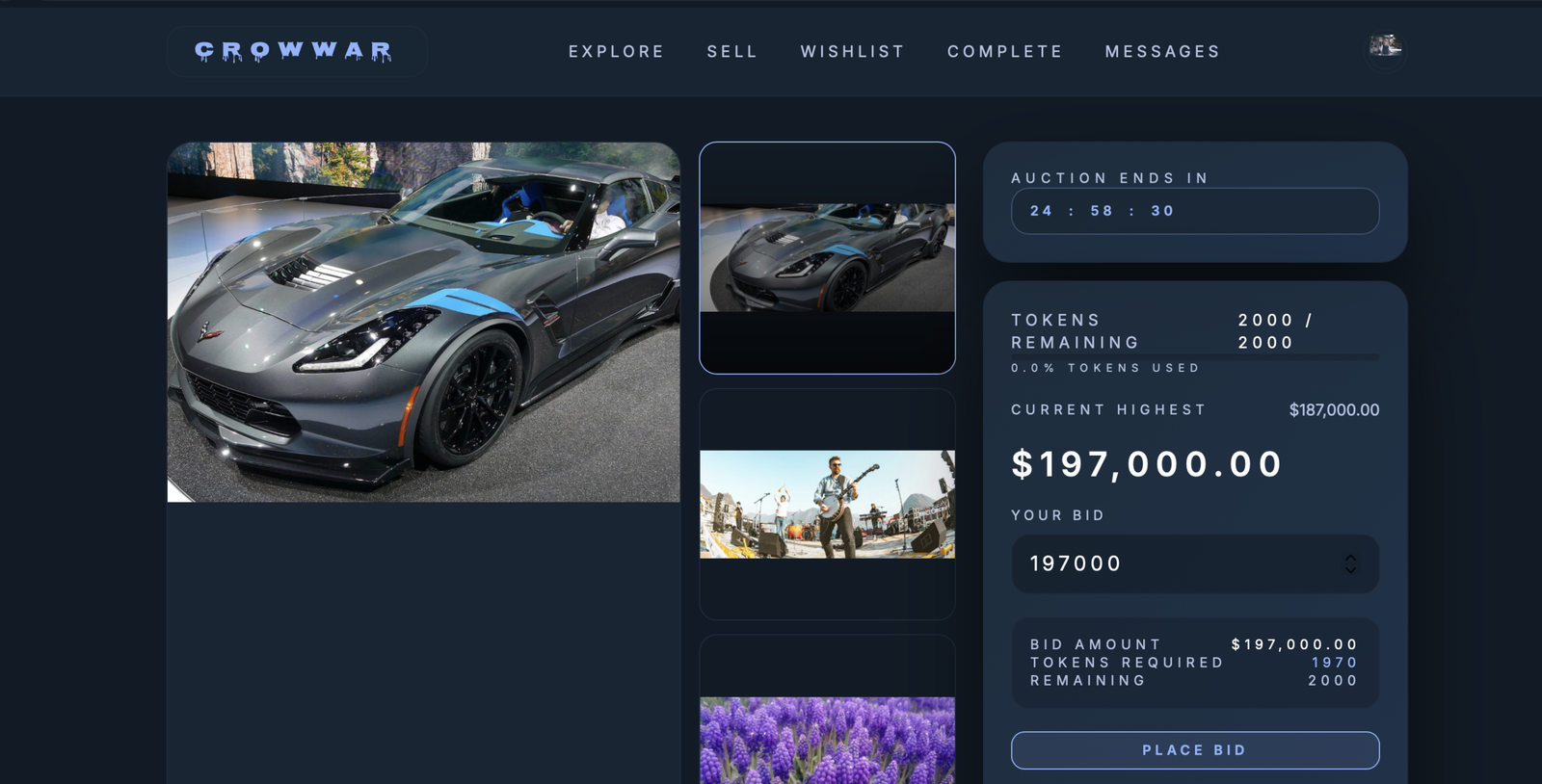Increase bid using stepper up arrow
The image size is (1542, 784).
click(x=1350, y=558)
